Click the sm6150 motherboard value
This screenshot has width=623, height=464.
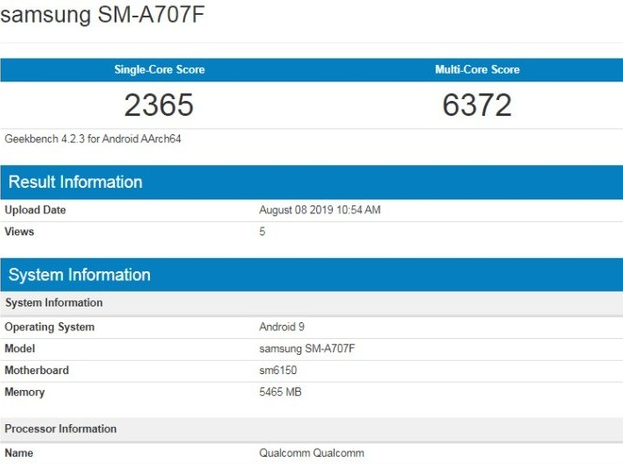pyautogui.click(x=278, y=370)
